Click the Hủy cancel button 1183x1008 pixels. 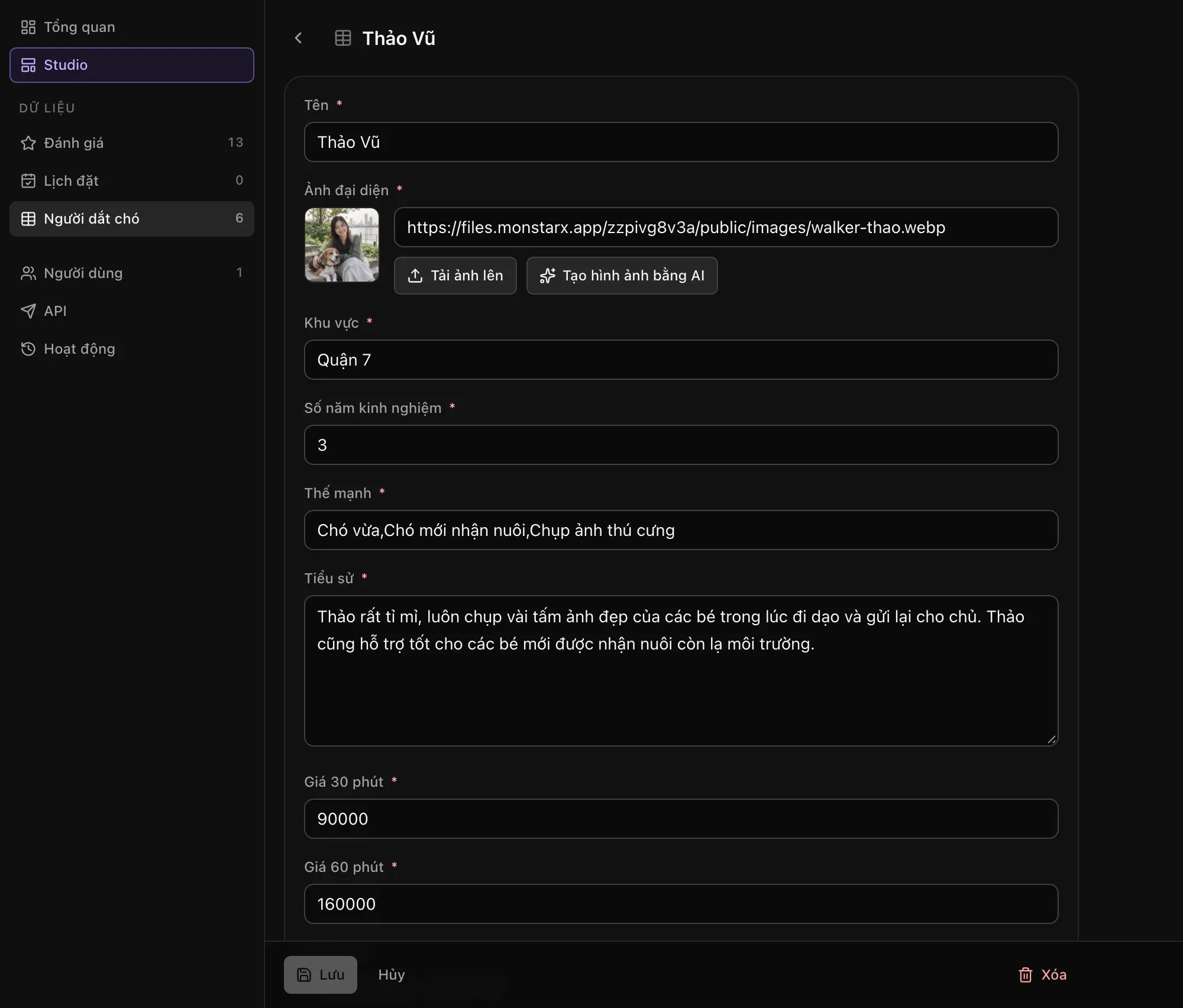point(392,975)
